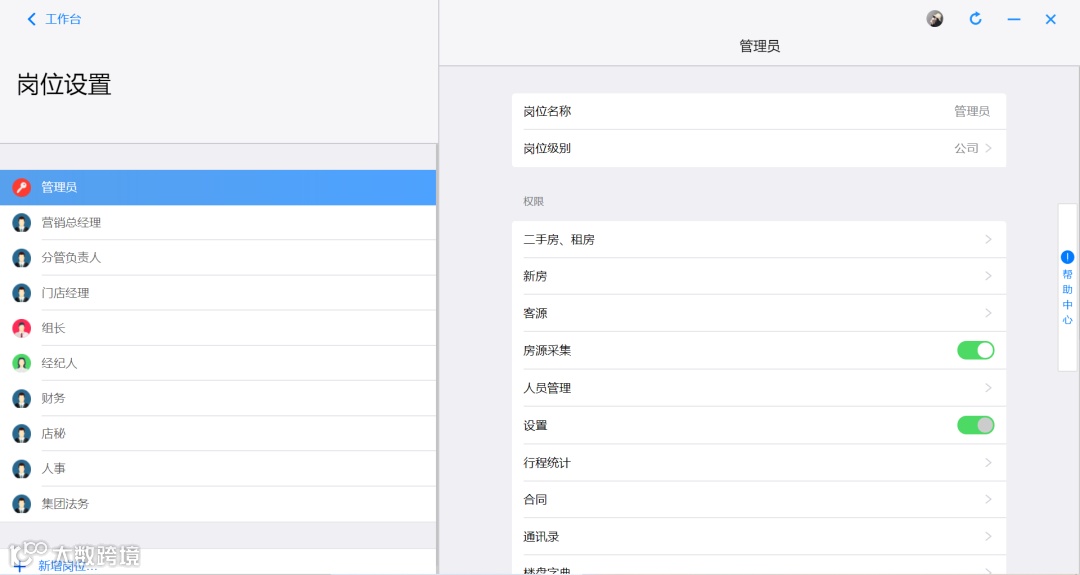Close the window with the X icon
The height and width of the screenshot is (575, 1080).
tap(1050, 19)
